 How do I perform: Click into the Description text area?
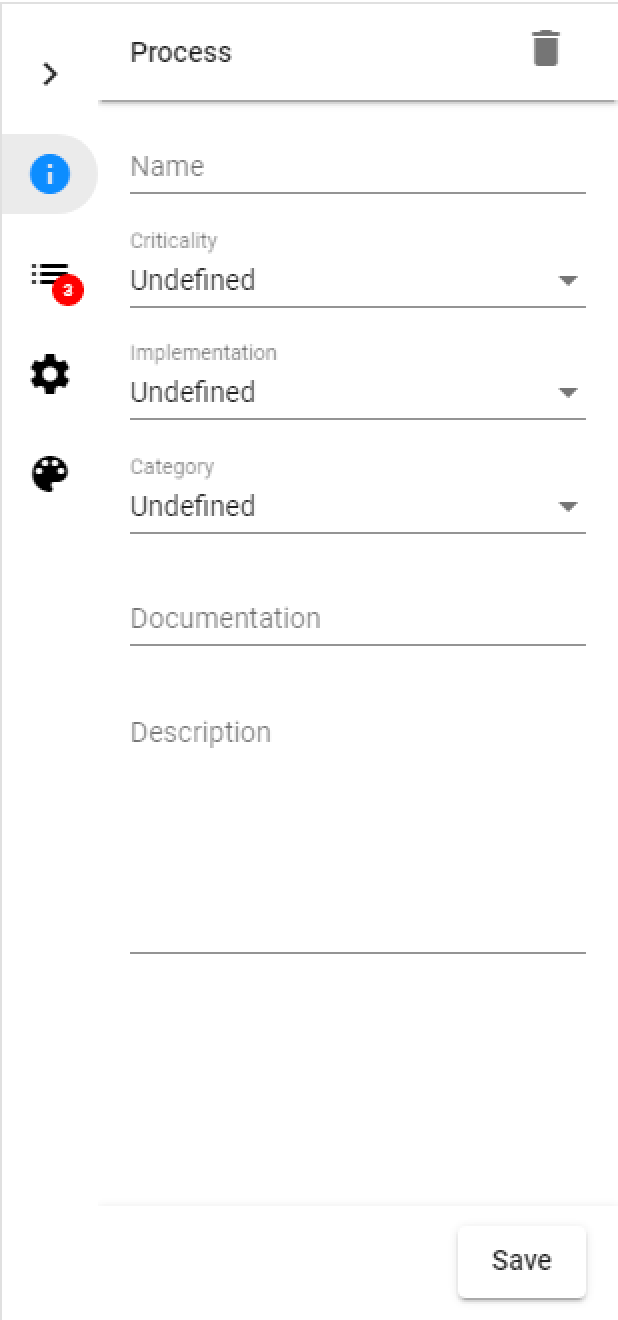[x=357, y=830]
